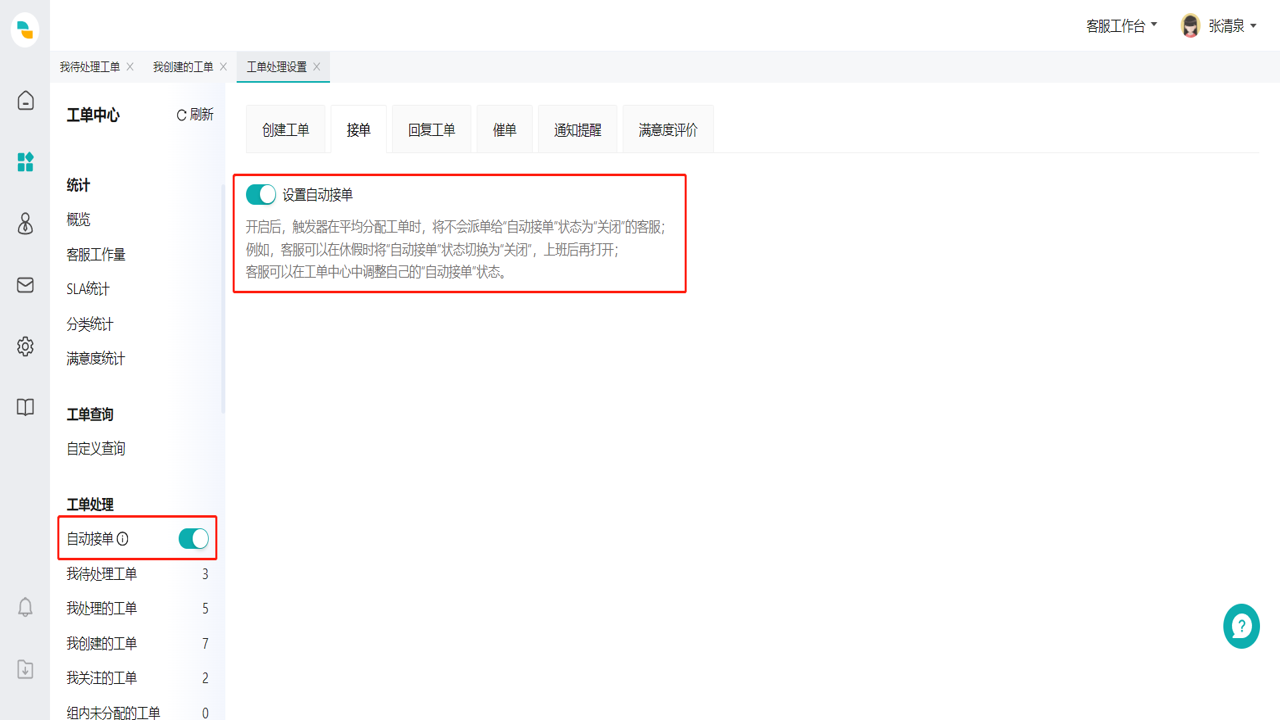1280x720 pixels.
Task: Open the settings gear icon
Action: tap(26, 346)
